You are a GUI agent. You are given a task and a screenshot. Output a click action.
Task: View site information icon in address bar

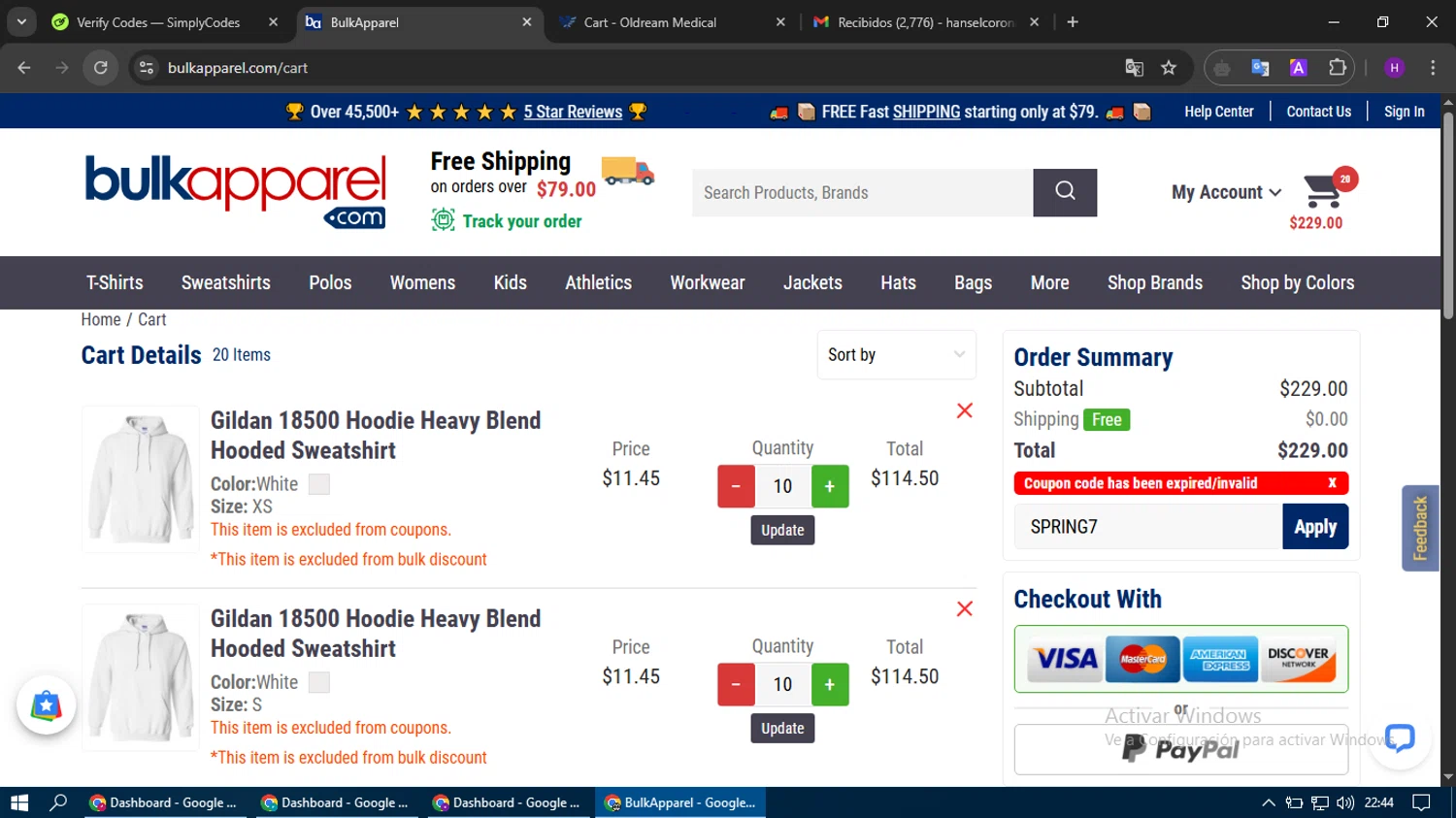(147, 67)
